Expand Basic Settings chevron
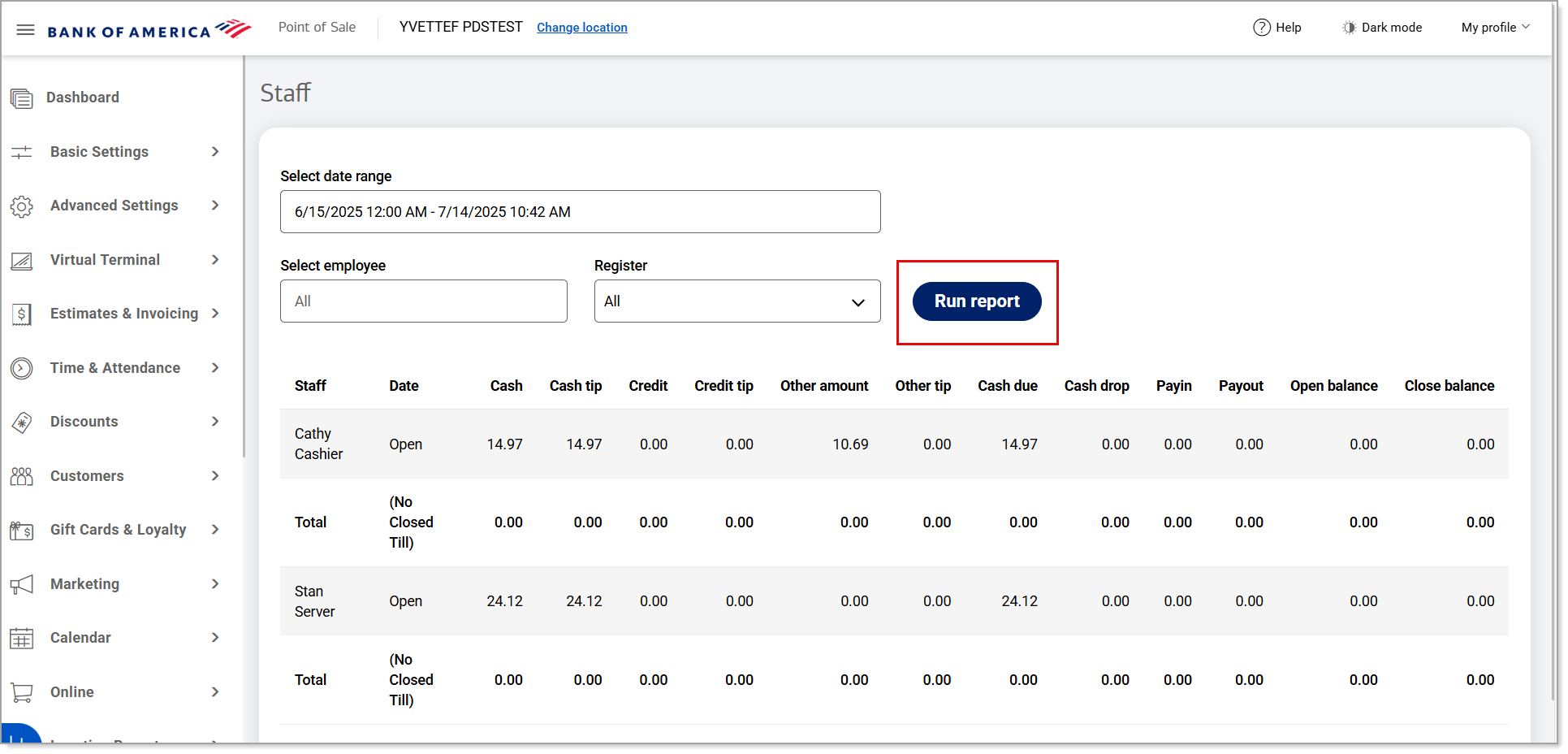This screenshot has width=1568, height=754. click(215, 152)
